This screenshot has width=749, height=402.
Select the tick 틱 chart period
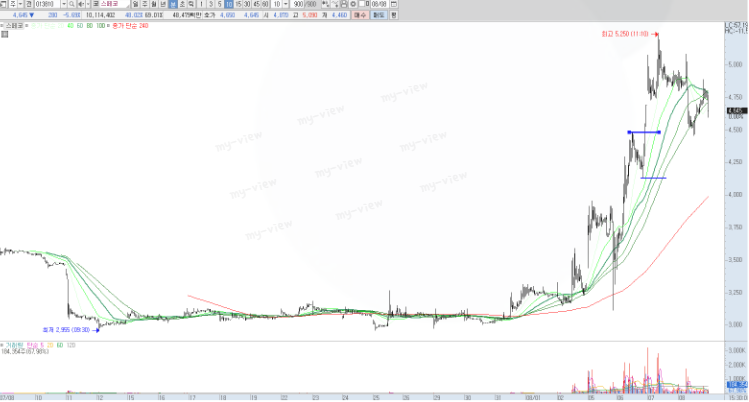pyautogui.click(x=192, y=4)
